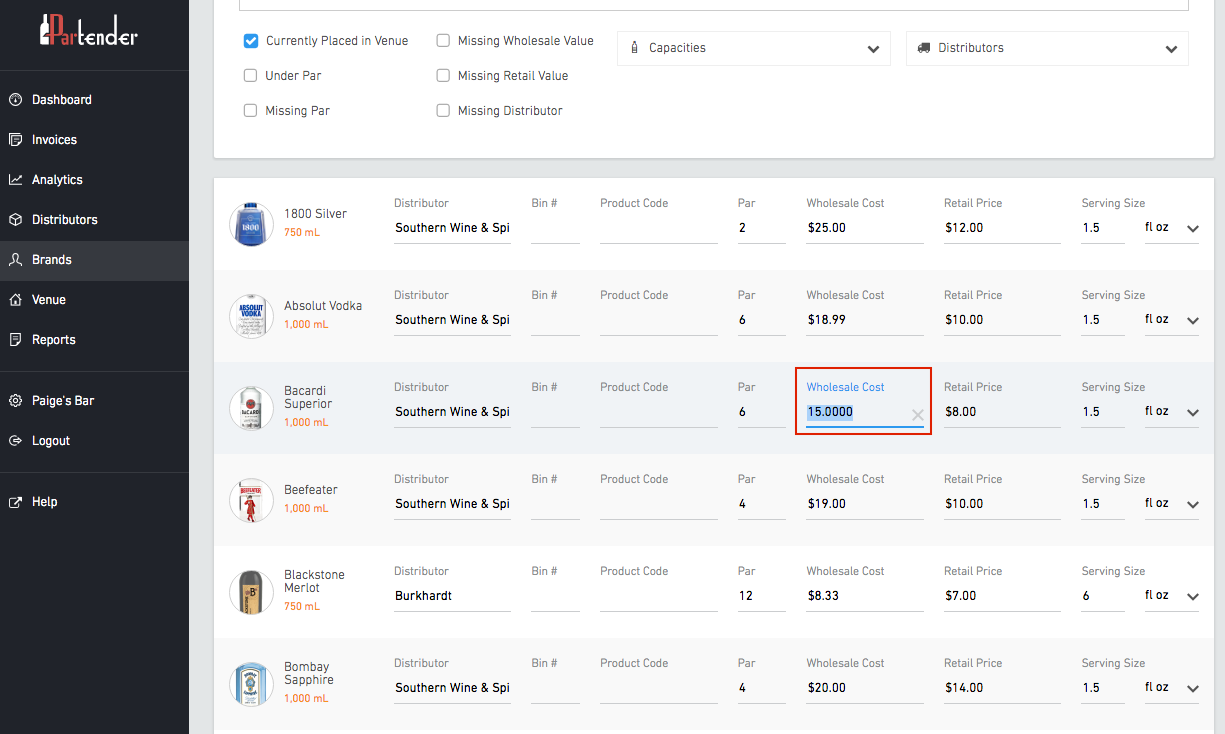Screen dimensions: 1225x734
Task: Open the Brands menu item
Action: point(52,260)
